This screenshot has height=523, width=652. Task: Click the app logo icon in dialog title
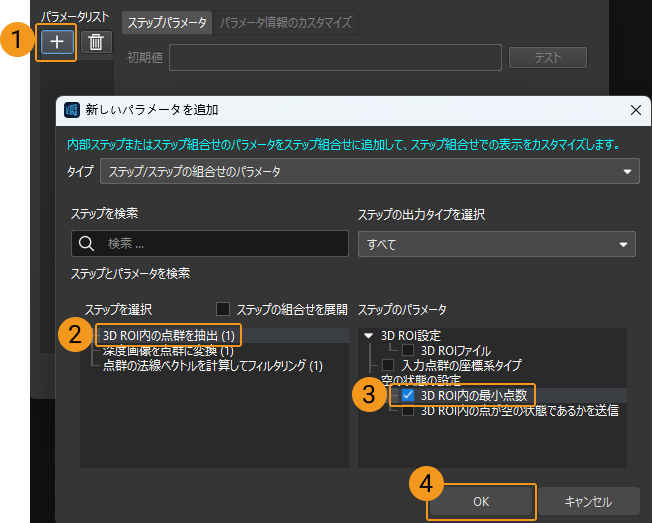[x=72, y=110]
